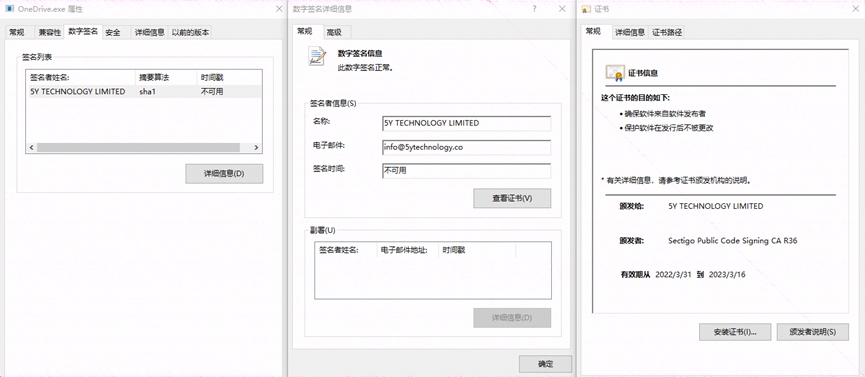Click the horizontal scrollbar thumb in signature list
Viewport: 865px width, 377px height.
click(138, 148)
